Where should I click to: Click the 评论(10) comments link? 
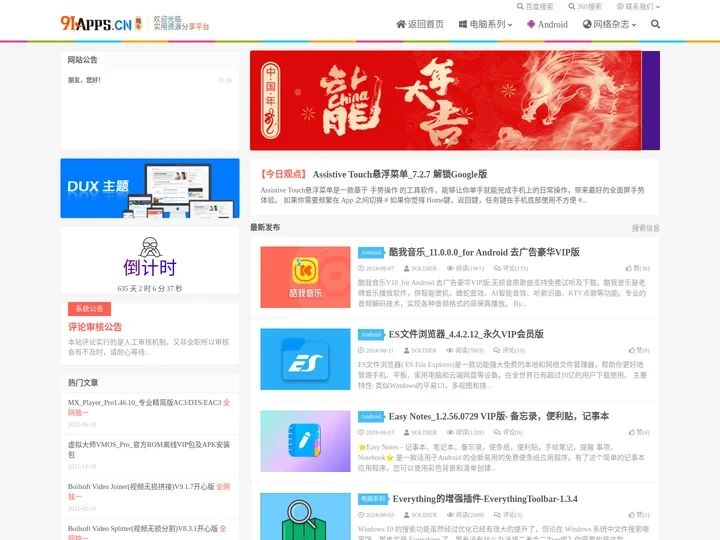pos(509,350)
